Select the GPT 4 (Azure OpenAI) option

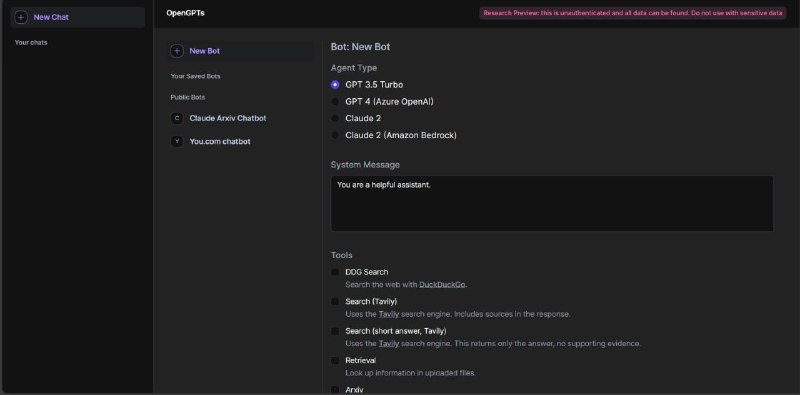tap(335, 102)
